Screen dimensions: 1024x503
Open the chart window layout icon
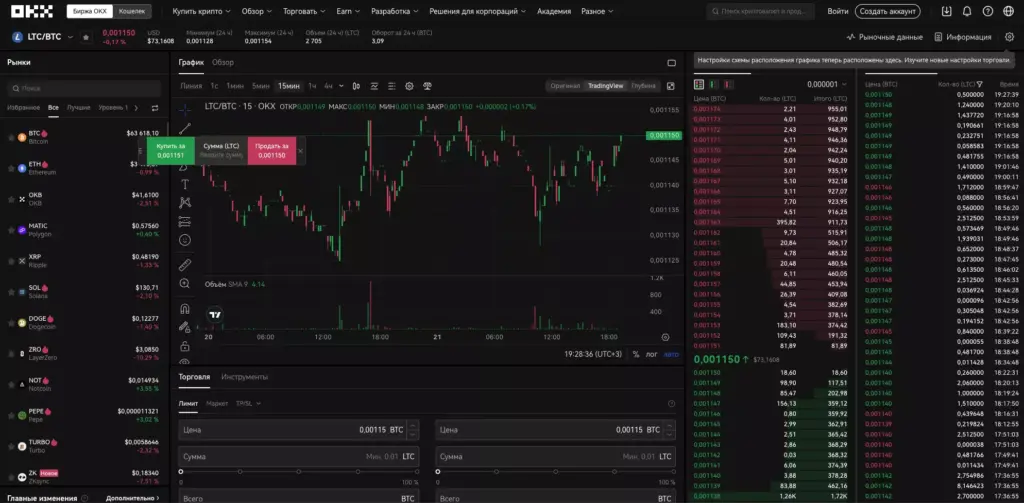[671, 63]
